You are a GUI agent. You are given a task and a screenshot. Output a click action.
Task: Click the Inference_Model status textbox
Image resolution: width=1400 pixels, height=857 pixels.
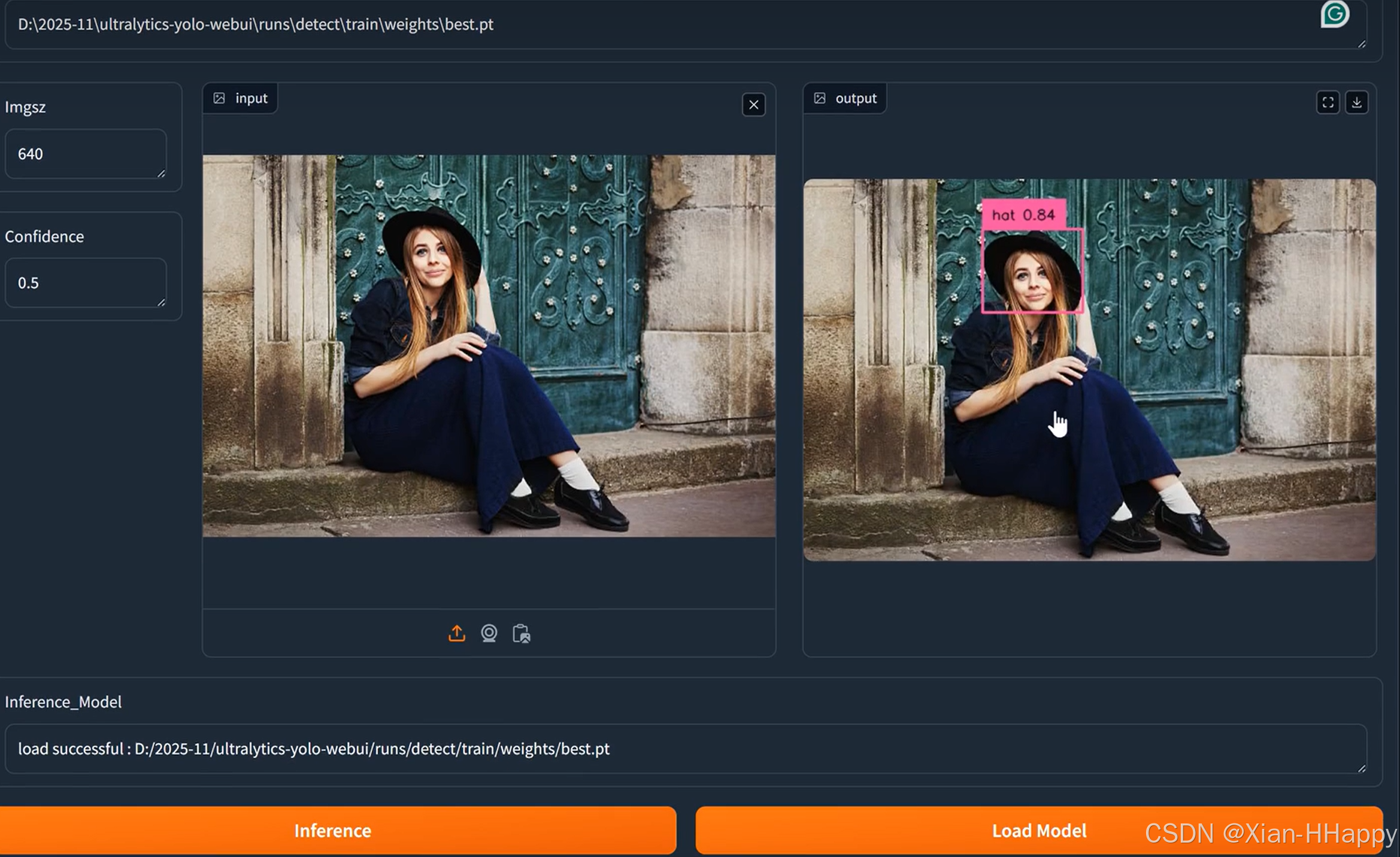(683, 749)
